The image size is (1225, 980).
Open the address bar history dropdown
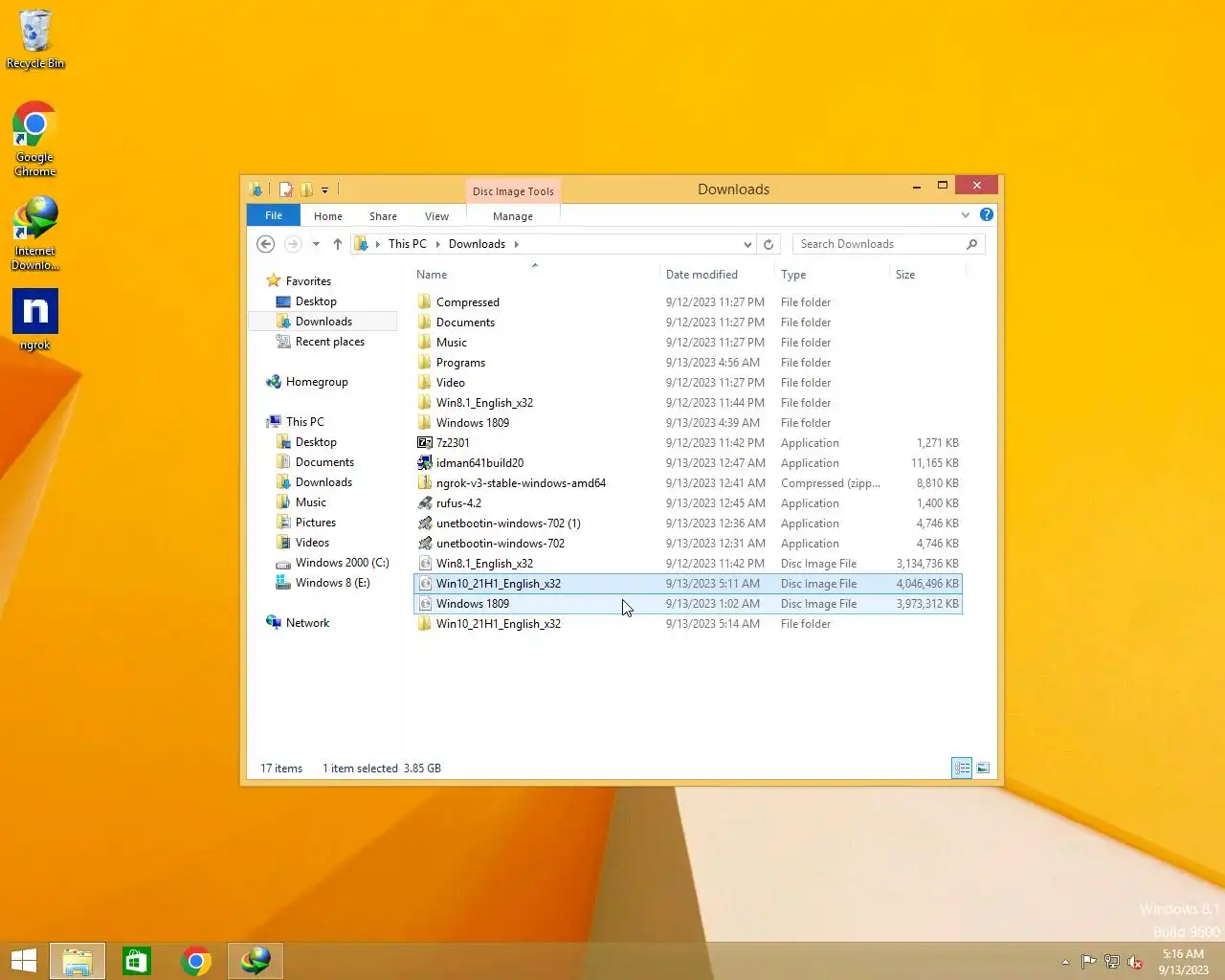click(747, 244)
